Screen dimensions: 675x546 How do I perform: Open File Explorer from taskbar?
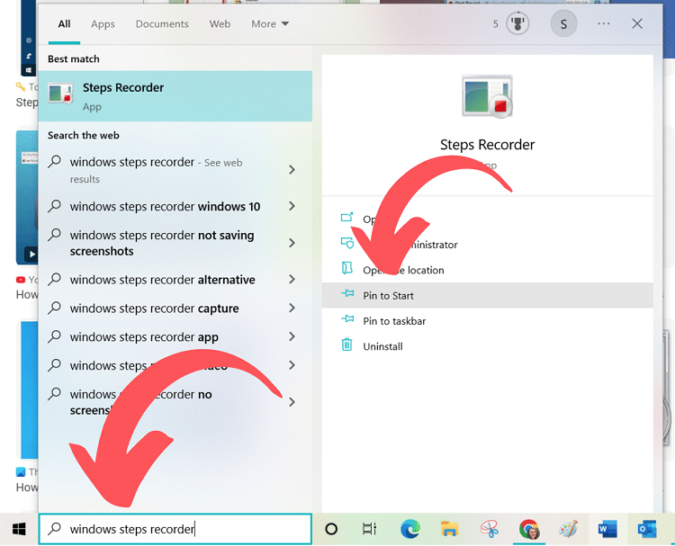(449, 529)
